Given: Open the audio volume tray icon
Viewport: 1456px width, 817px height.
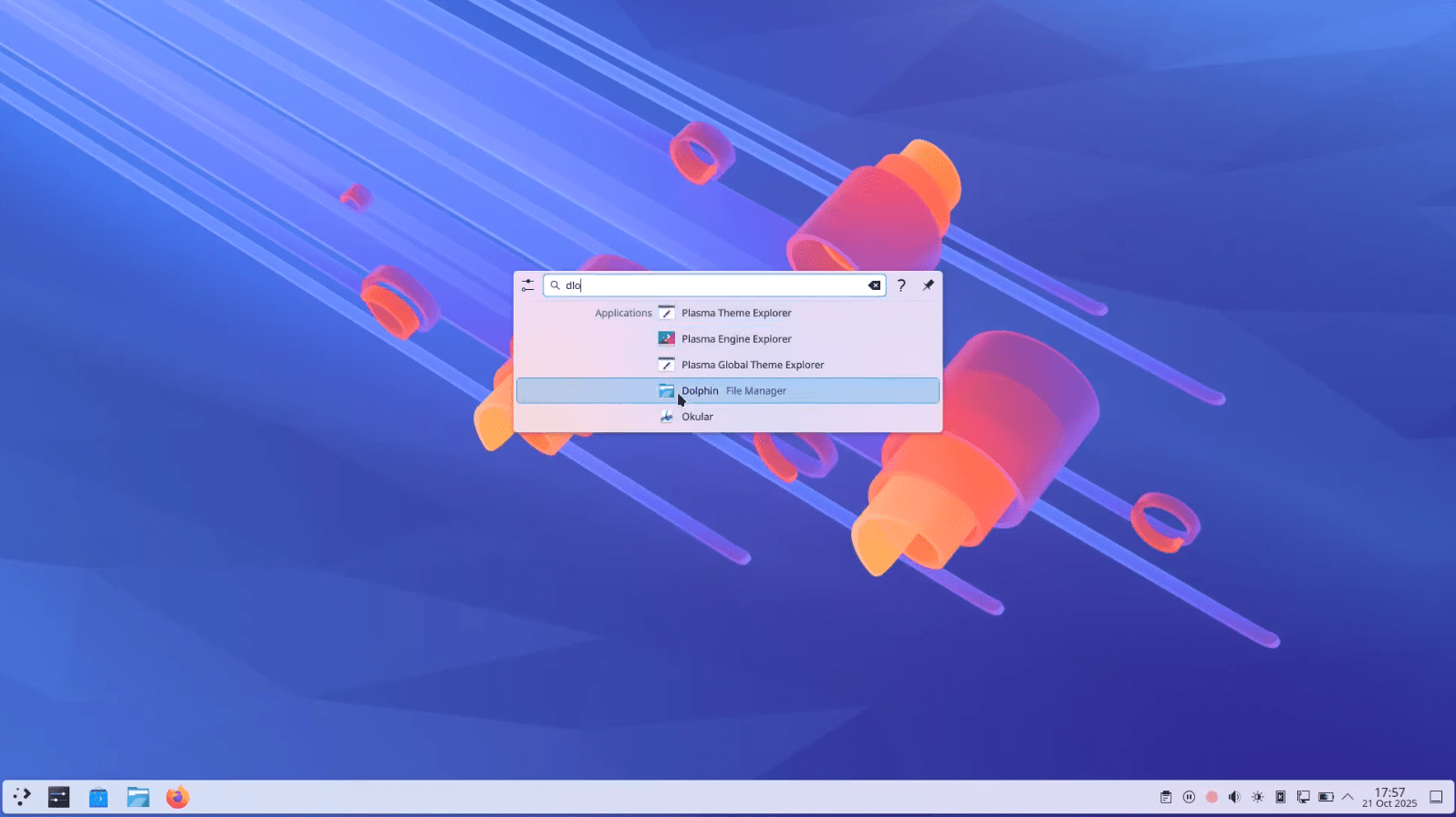Looking at the screenshot, I should [1234, 797].
